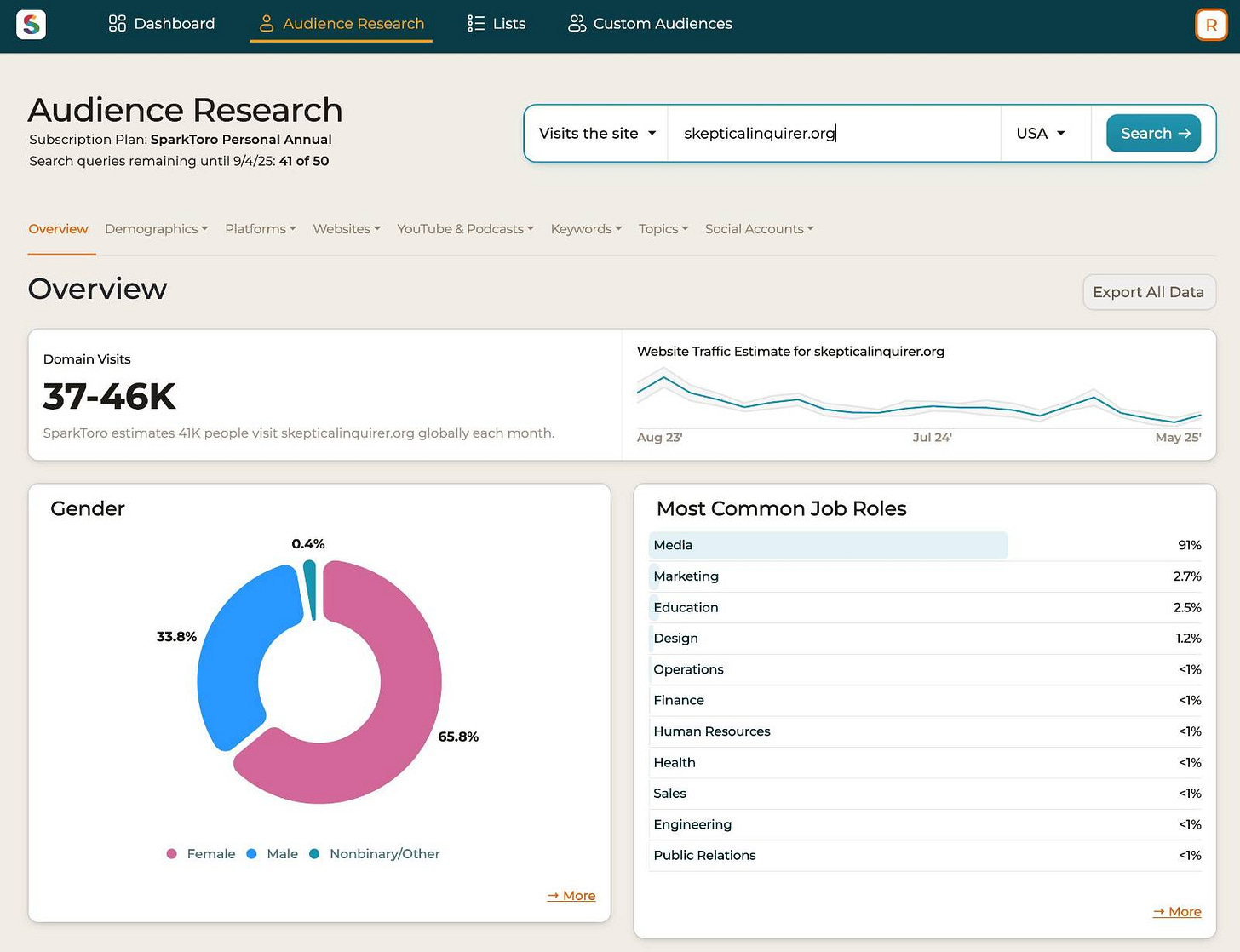Click the Custom Audiences people icon
Screen dimensions: 1240x952
[577, 23]
